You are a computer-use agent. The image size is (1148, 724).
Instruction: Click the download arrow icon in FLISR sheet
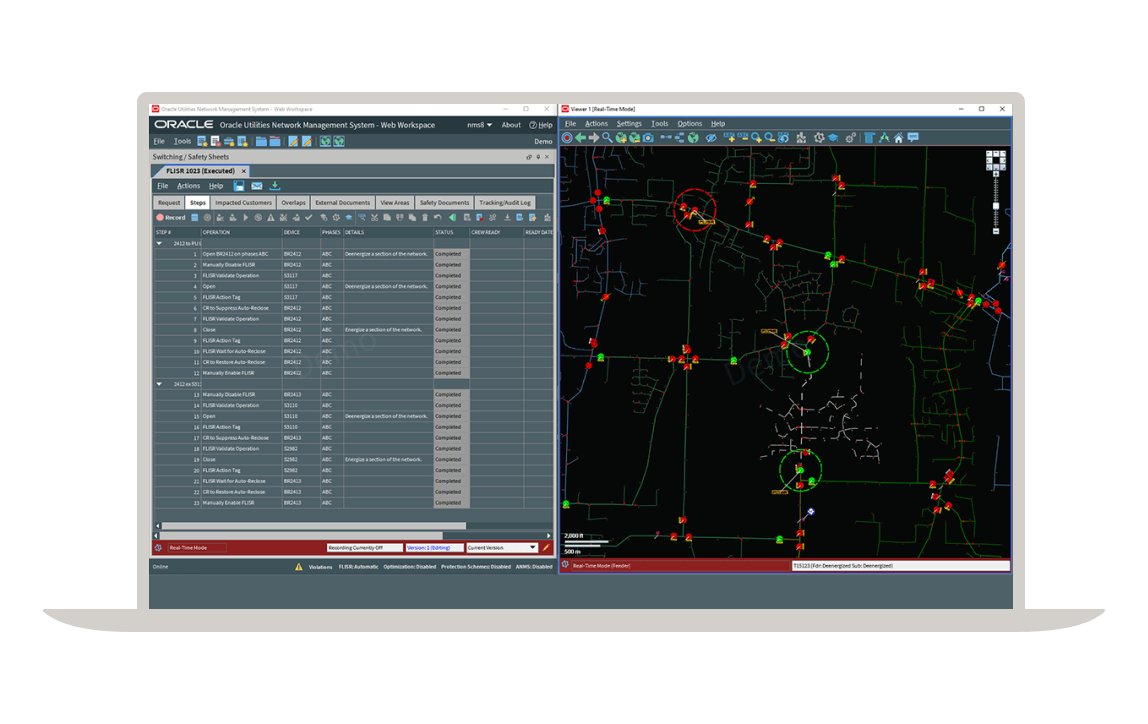(x=275, y=186)
